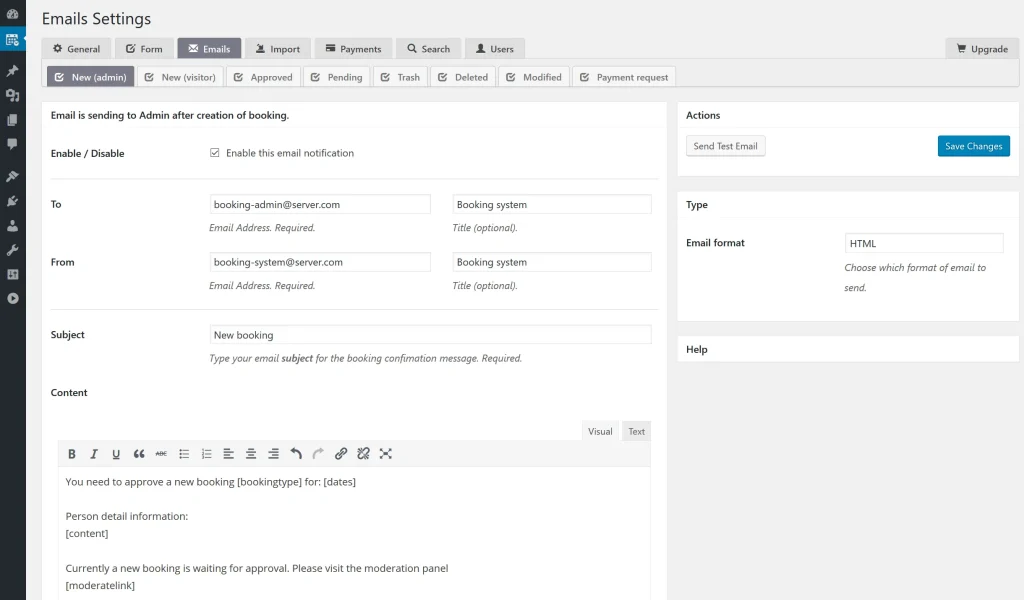
Task: Open the Email format dropdown
Action: point(923,242)
